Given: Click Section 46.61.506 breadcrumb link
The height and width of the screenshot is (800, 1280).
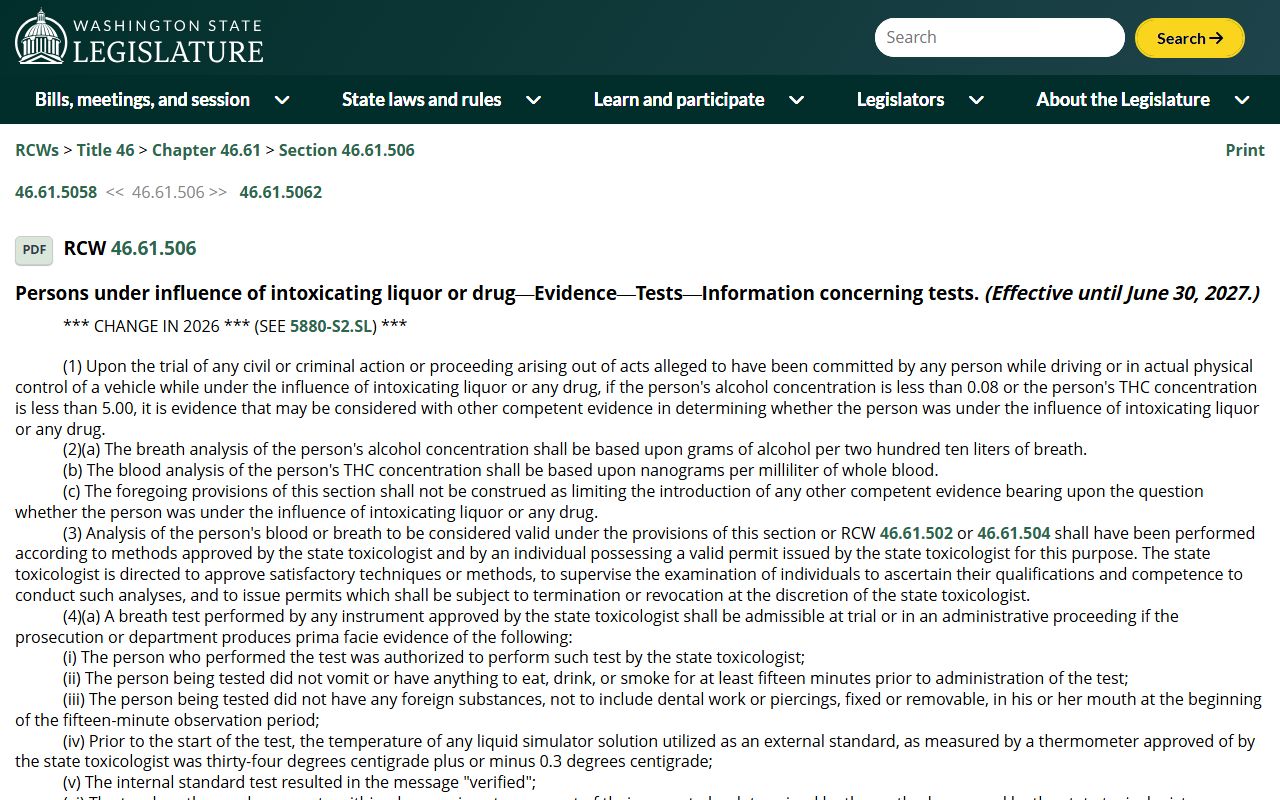Looking at the screenshot, I should pyautogui.click(x=346, y=150).
